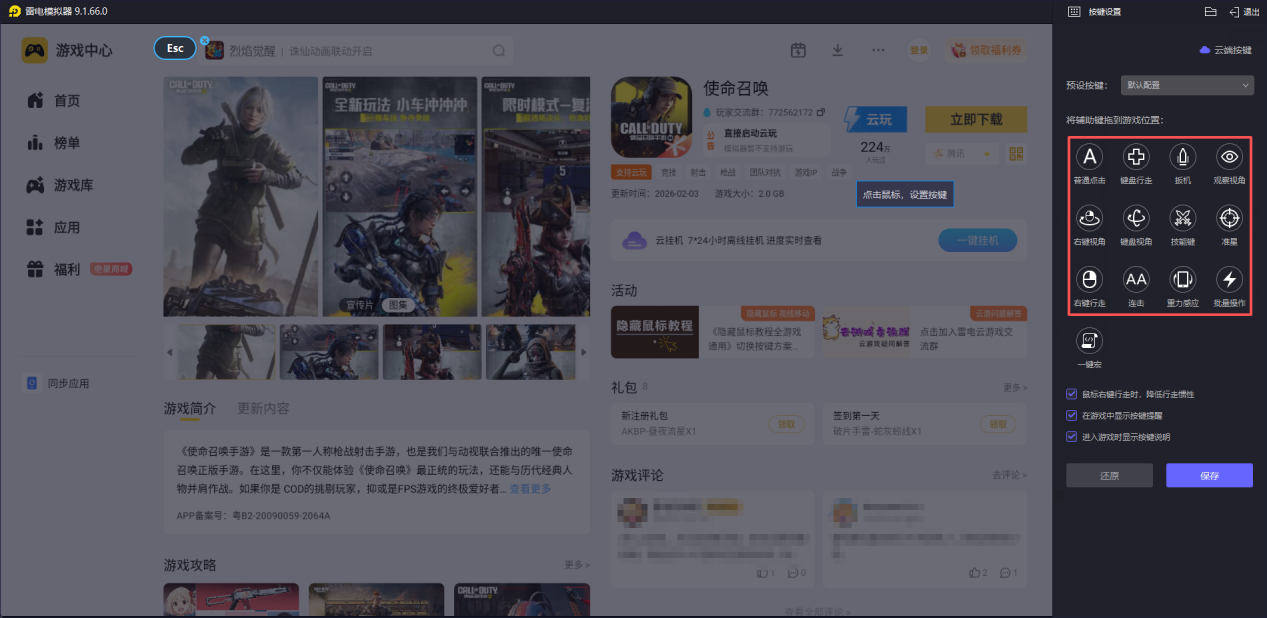Click 图集 label on main banner

tap(397, 304)
